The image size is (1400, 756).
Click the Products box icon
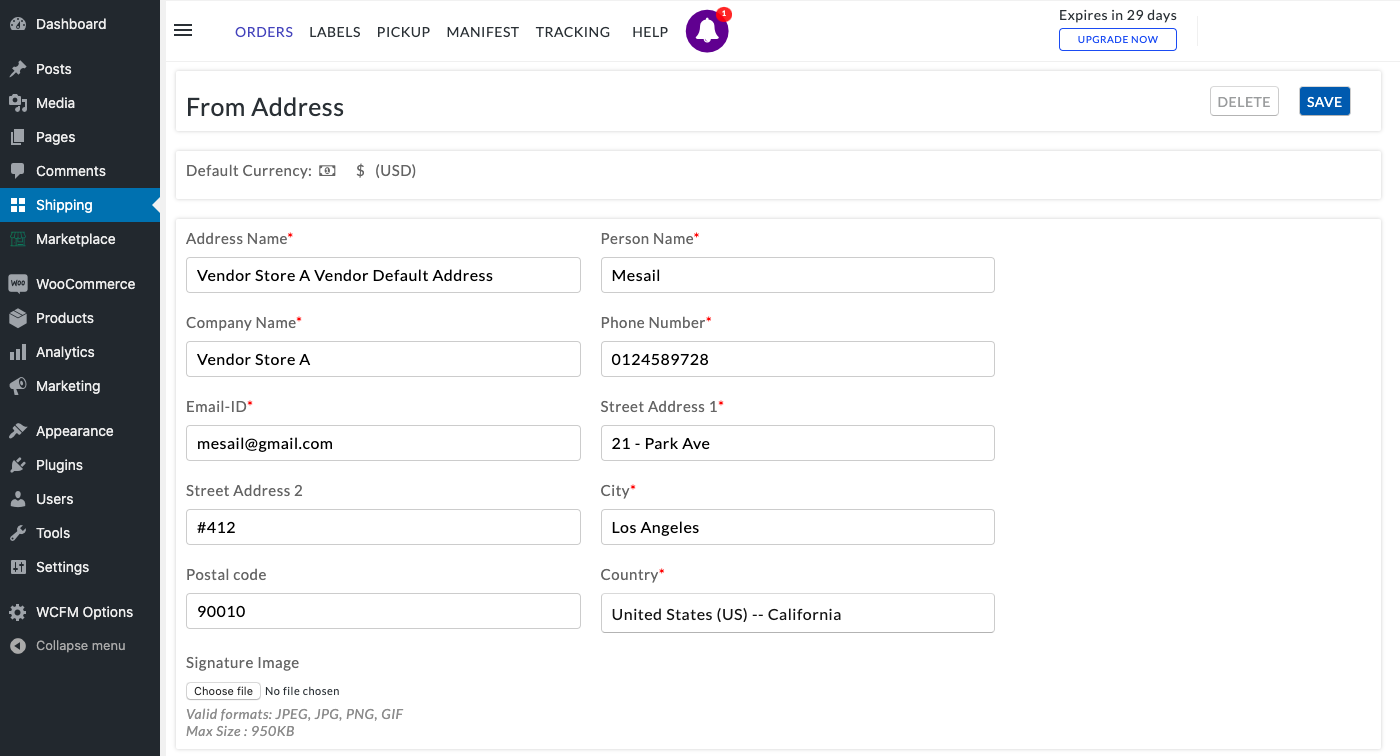(x=18, y=318)
